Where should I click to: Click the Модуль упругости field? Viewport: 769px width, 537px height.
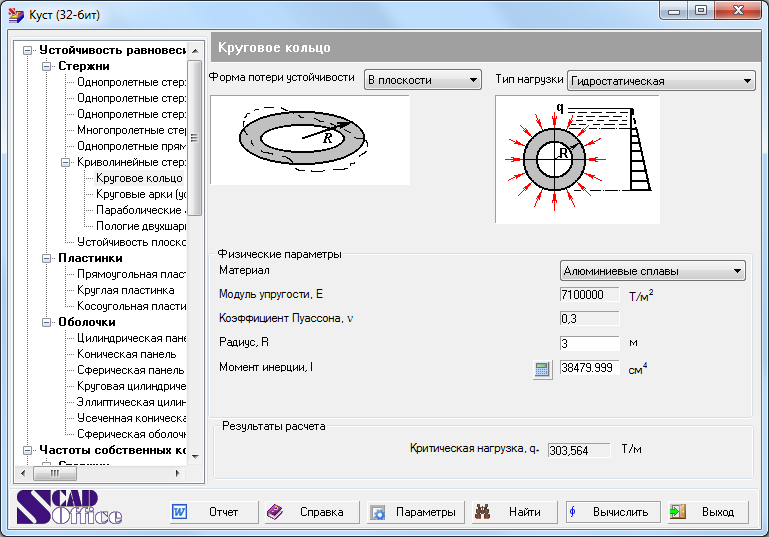click(x=589, y=295)
